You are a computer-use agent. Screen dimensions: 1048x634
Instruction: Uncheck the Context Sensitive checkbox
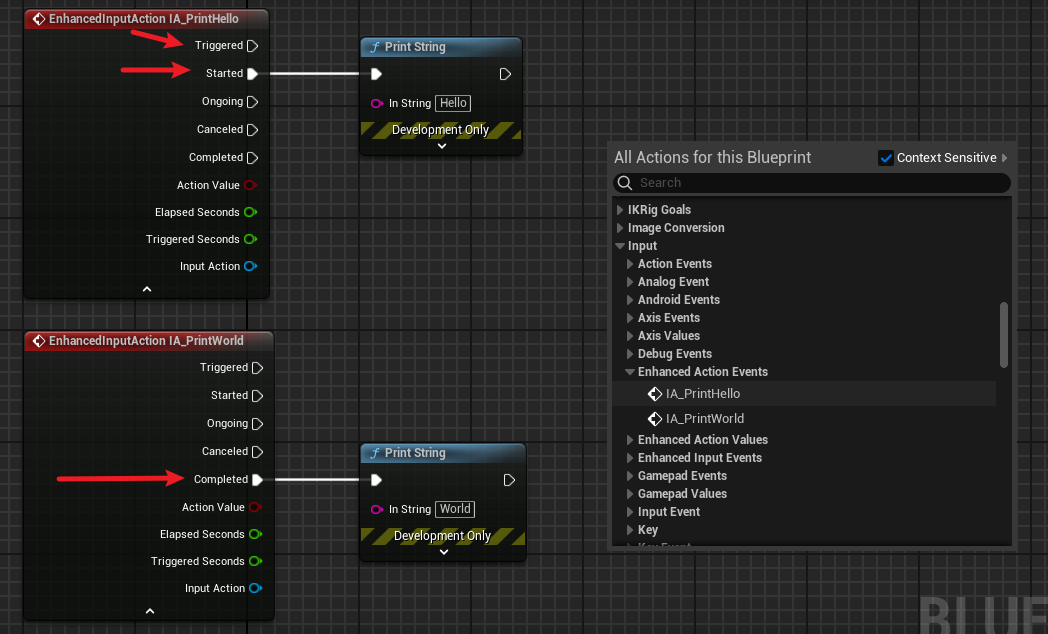(886, 158)
